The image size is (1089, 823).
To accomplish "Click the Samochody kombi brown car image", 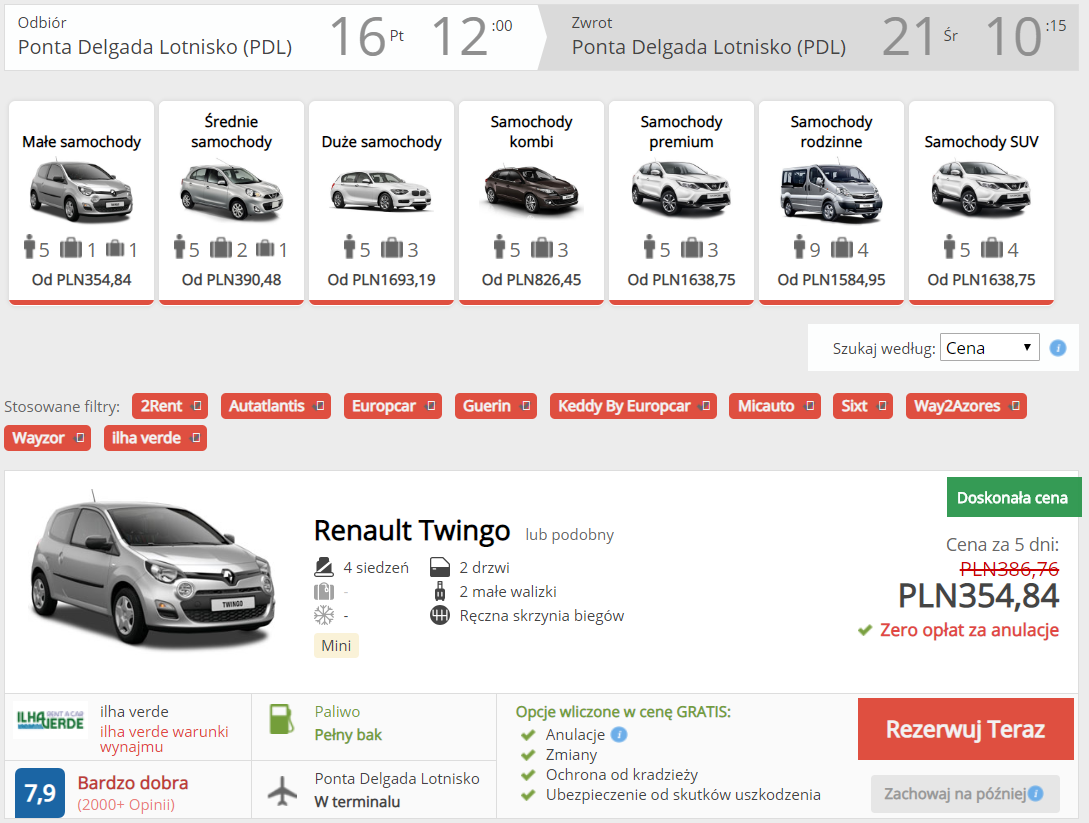I will point(531,188).
